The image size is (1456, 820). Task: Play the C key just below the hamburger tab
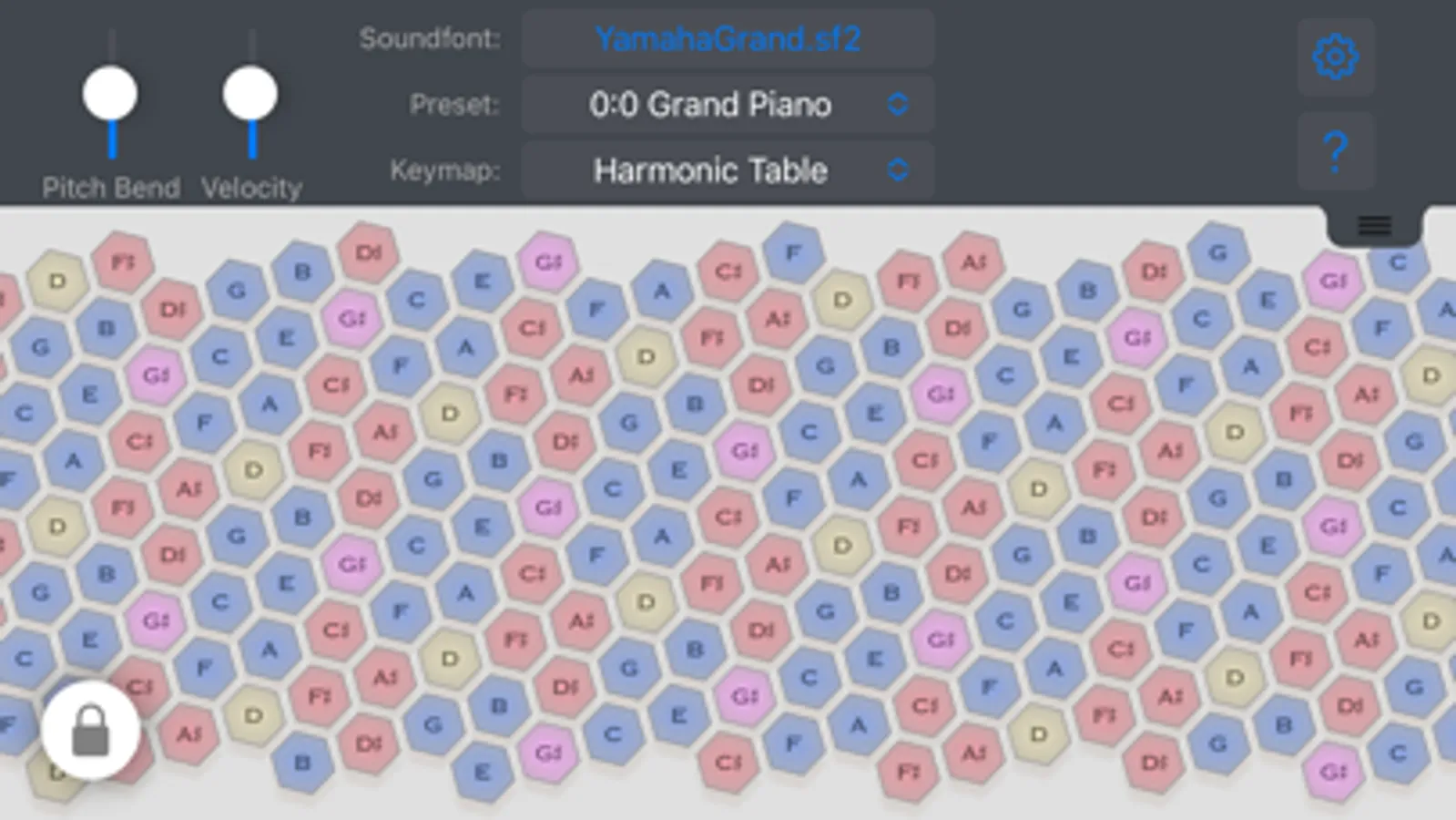[1398, 265]
